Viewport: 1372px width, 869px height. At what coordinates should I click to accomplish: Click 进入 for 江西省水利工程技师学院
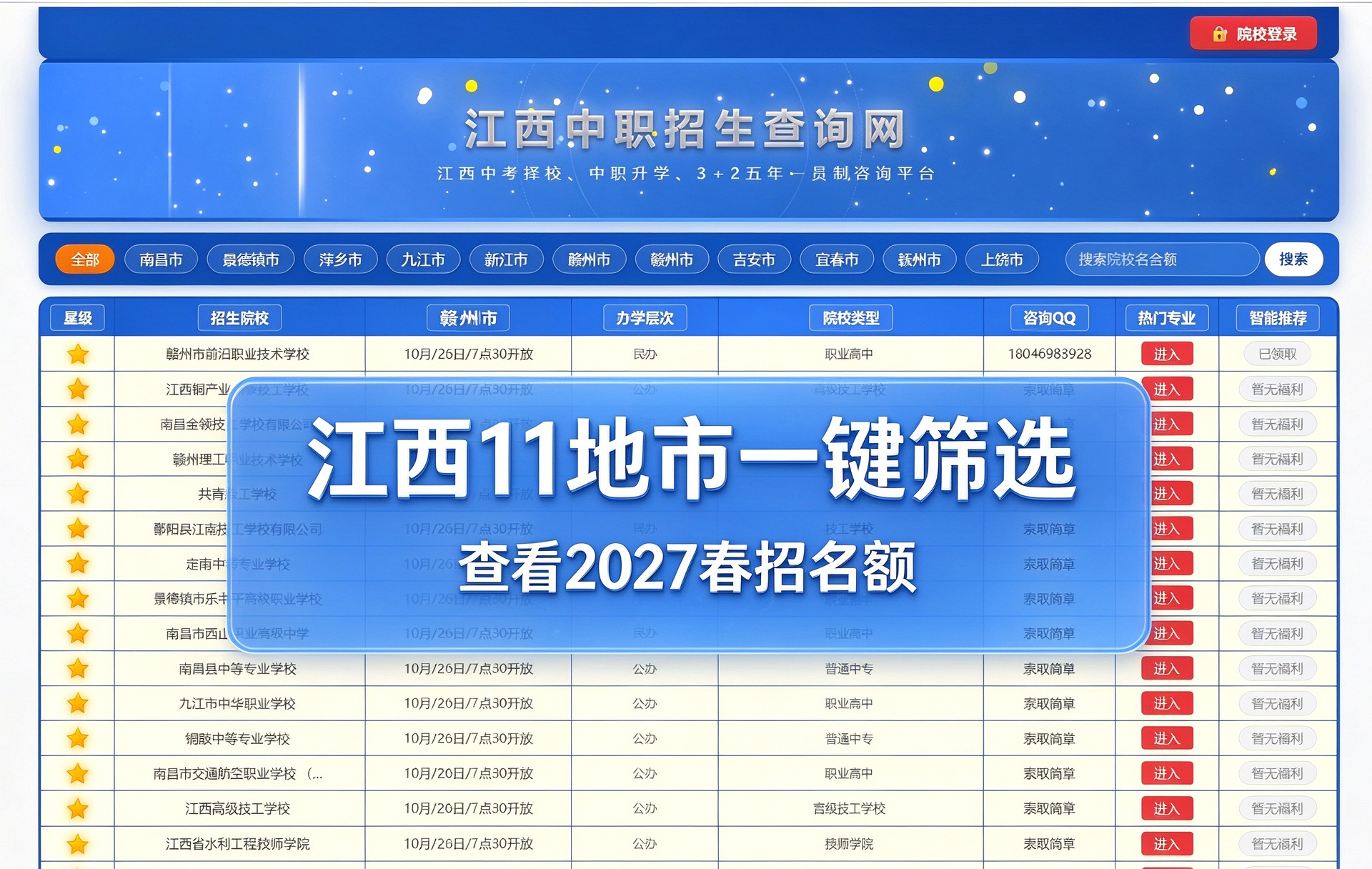pyautogui.click(x=1167, y=844)
